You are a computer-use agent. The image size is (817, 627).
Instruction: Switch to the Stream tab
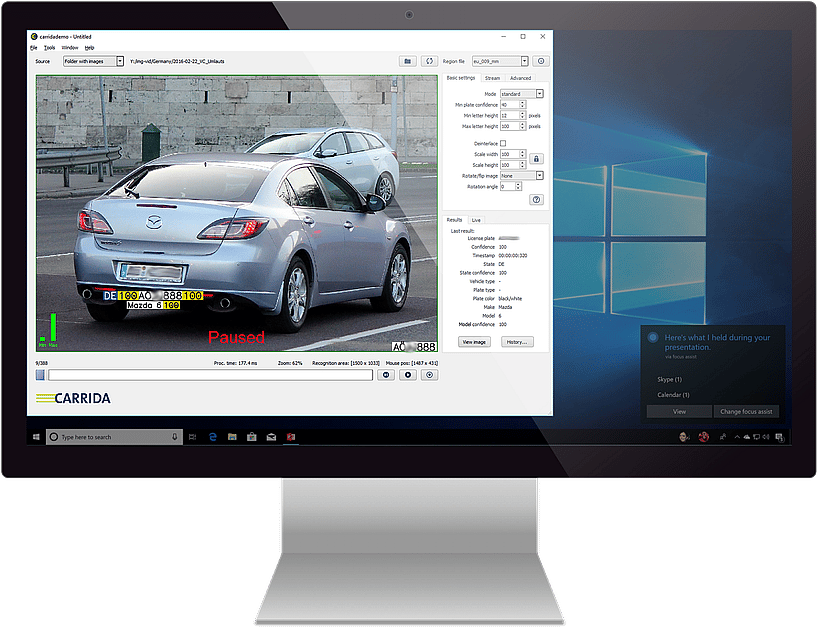click(492, 78)
